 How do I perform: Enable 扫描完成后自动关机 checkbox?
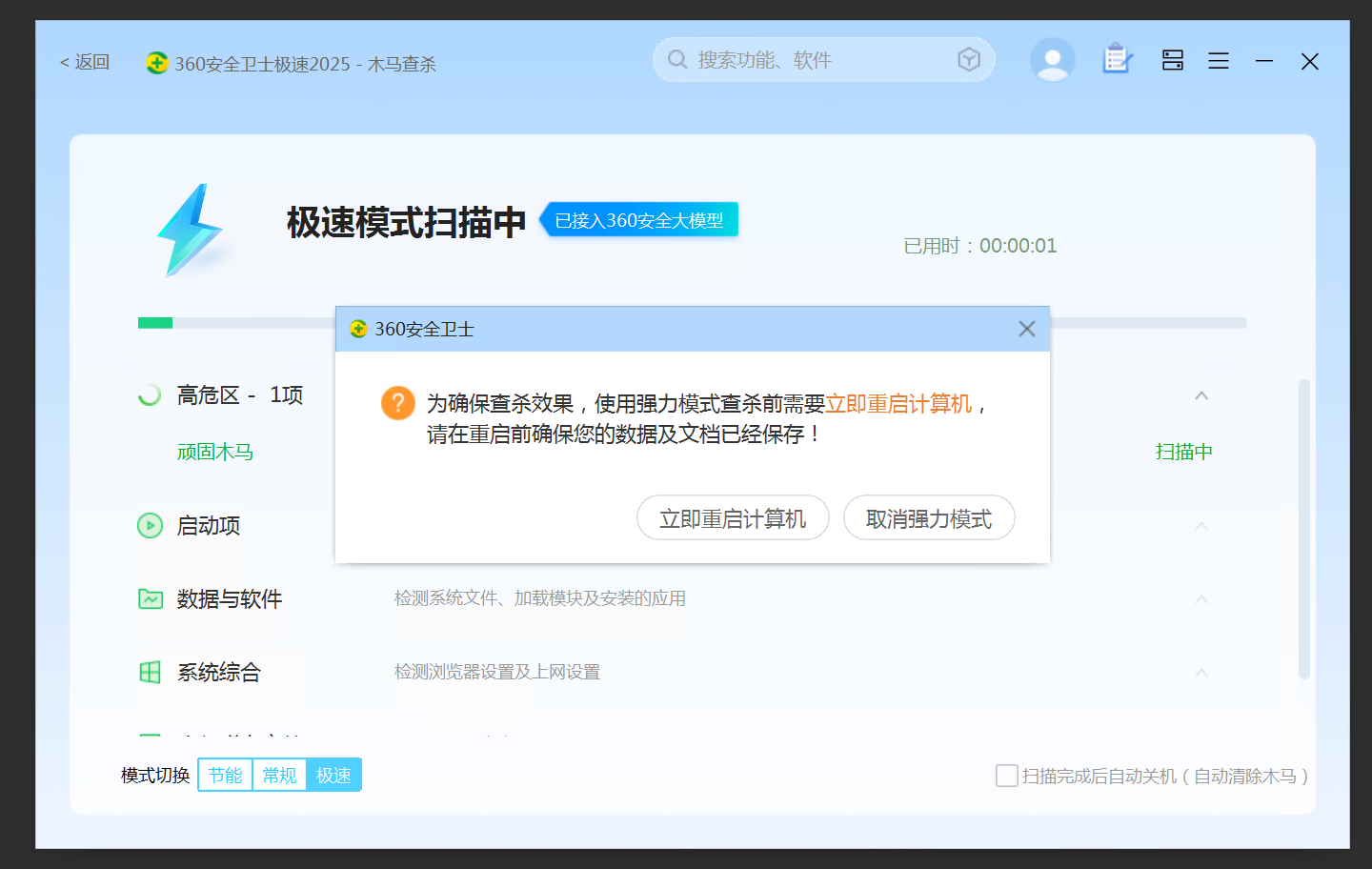click(1006, 776)
